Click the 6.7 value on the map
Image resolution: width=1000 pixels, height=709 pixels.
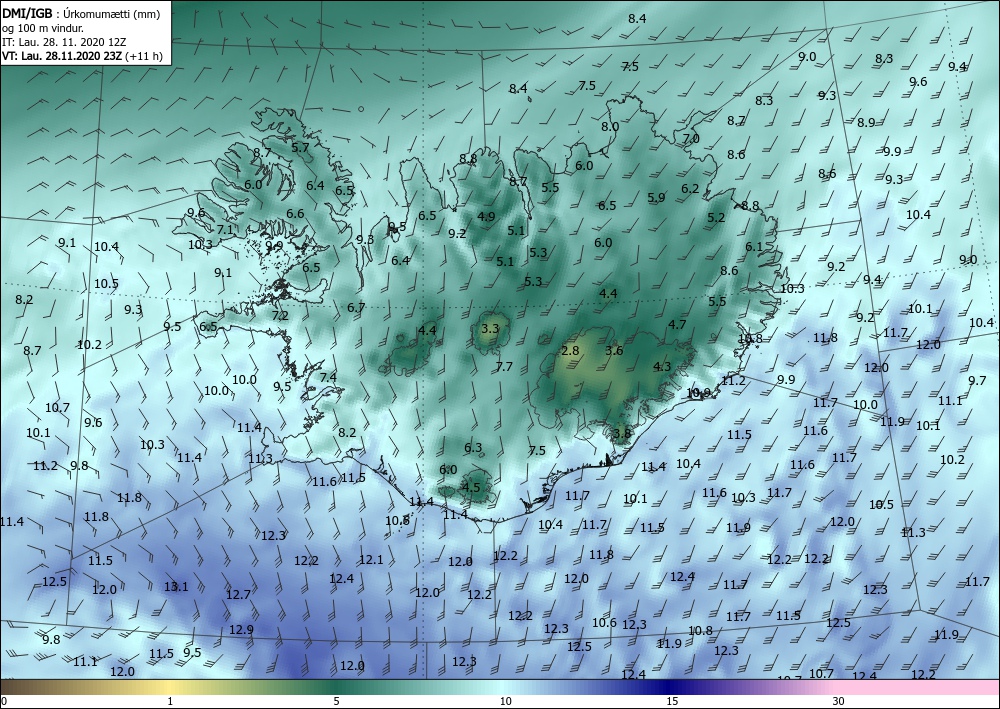tap(356, 308)
